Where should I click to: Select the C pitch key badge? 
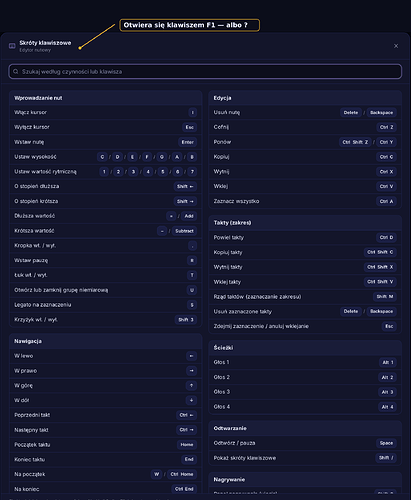coord(102,157)
